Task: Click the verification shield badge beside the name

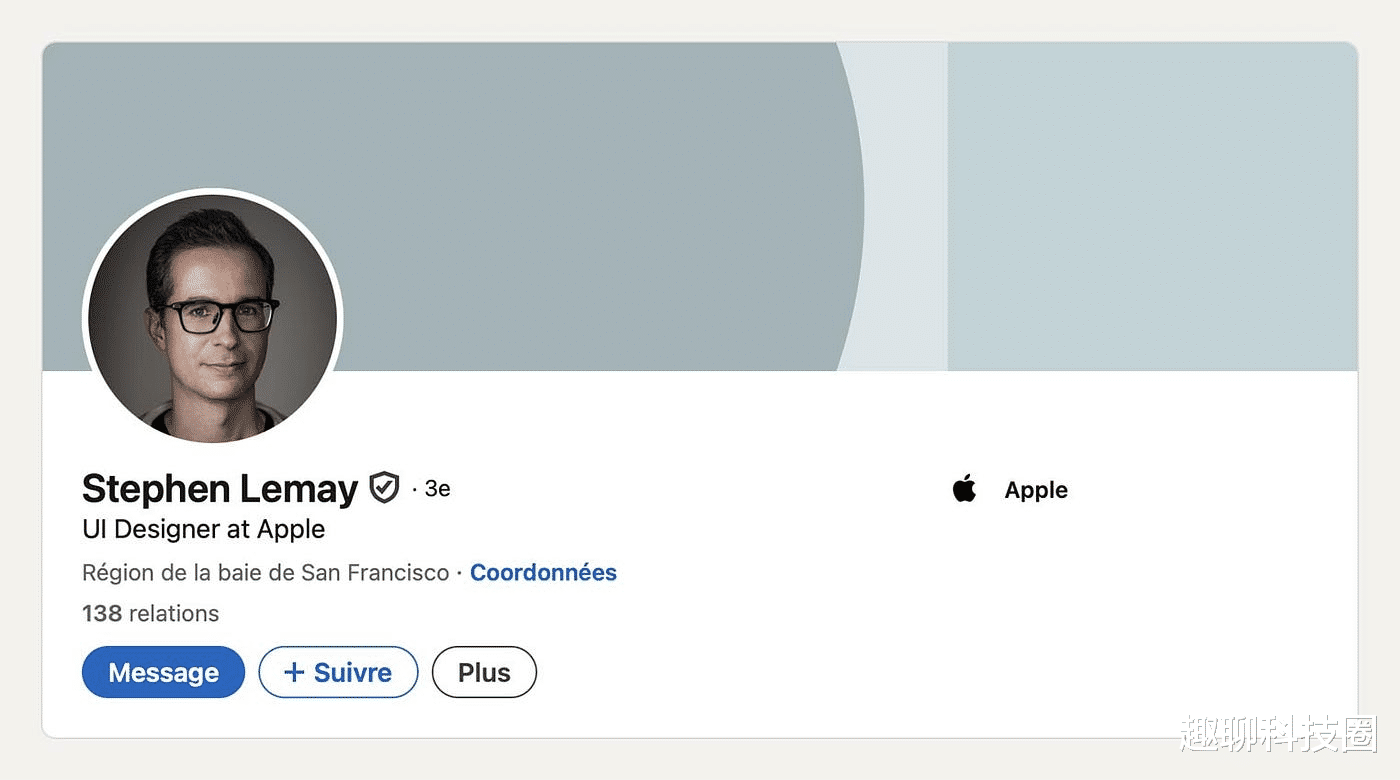Action: [x=384, y=488]
